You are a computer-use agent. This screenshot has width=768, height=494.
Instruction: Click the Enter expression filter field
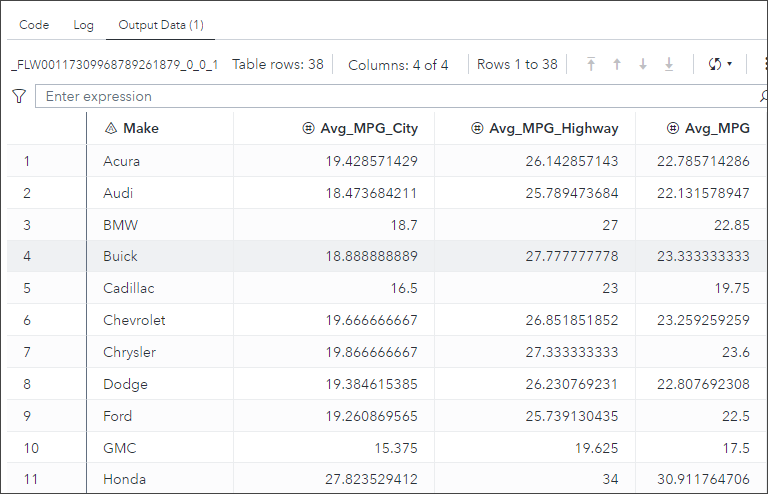coord(401,96)
